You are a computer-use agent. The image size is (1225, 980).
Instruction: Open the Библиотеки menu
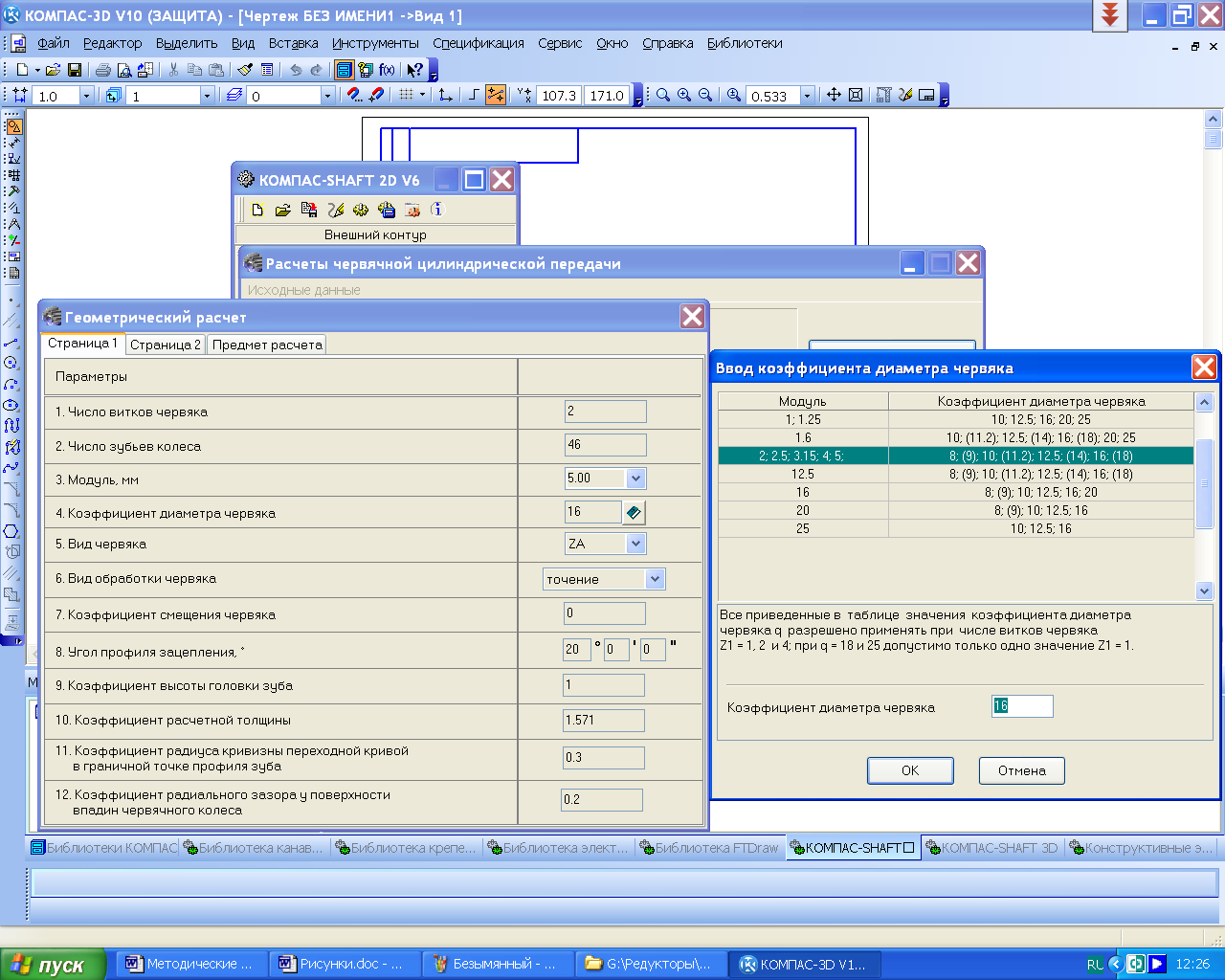tap(745, 43)
